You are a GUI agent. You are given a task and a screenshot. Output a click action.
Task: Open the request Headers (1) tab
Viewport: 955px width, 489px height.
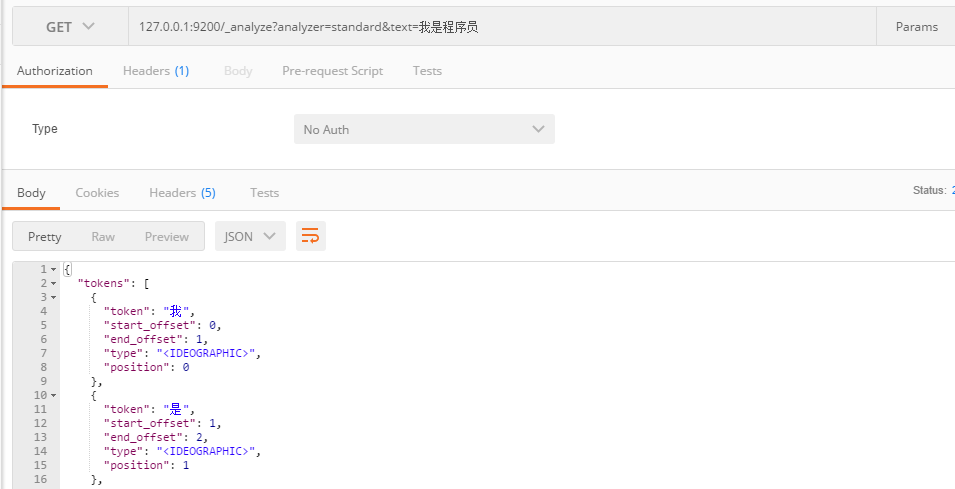coord(156,71)
